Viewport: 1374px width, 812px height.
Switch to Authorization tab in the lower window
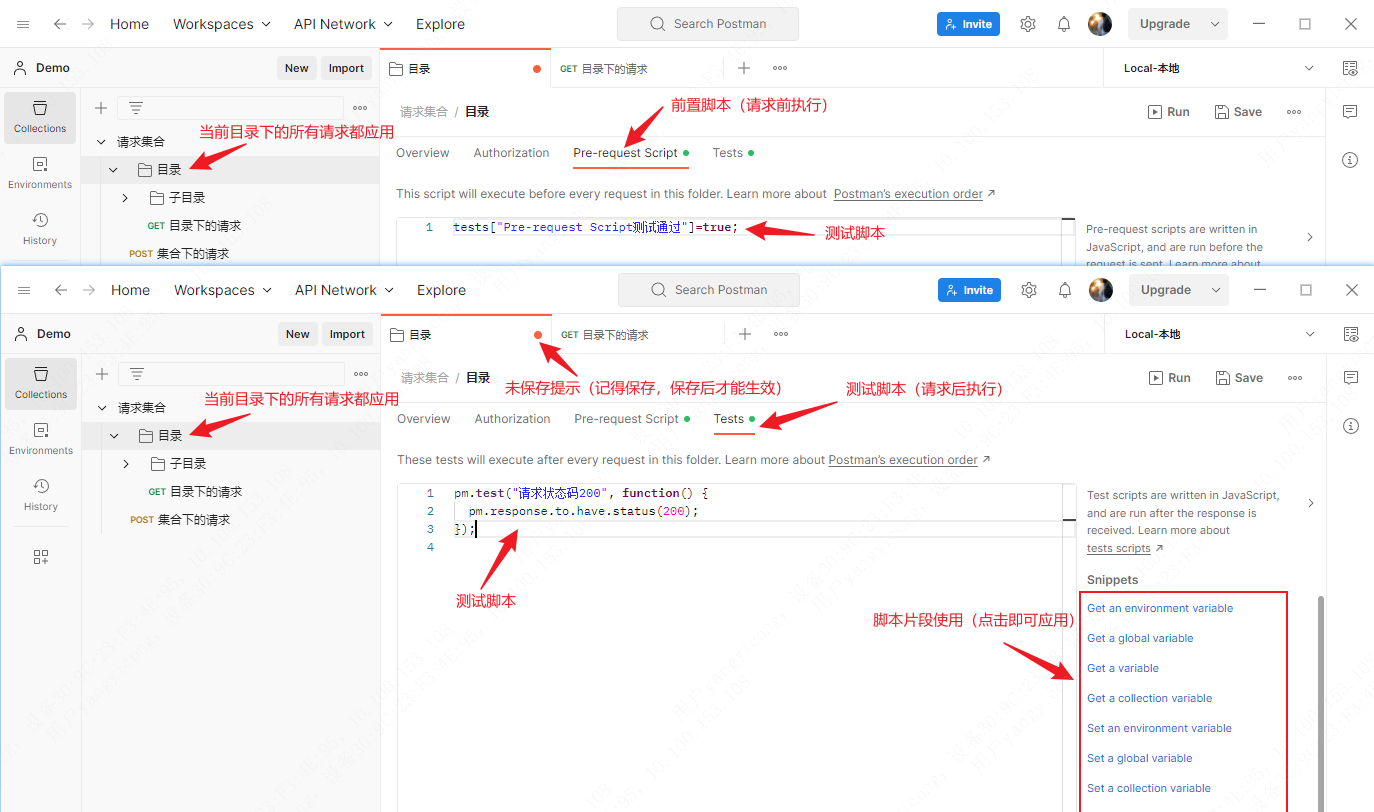click(x=512, y=419)
